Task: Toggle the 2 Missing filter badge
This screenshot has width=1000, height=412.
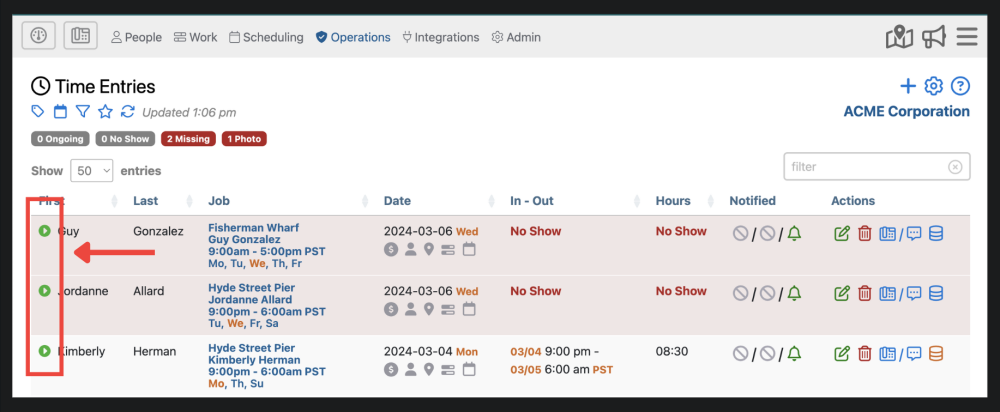Action: pos(188,139)
